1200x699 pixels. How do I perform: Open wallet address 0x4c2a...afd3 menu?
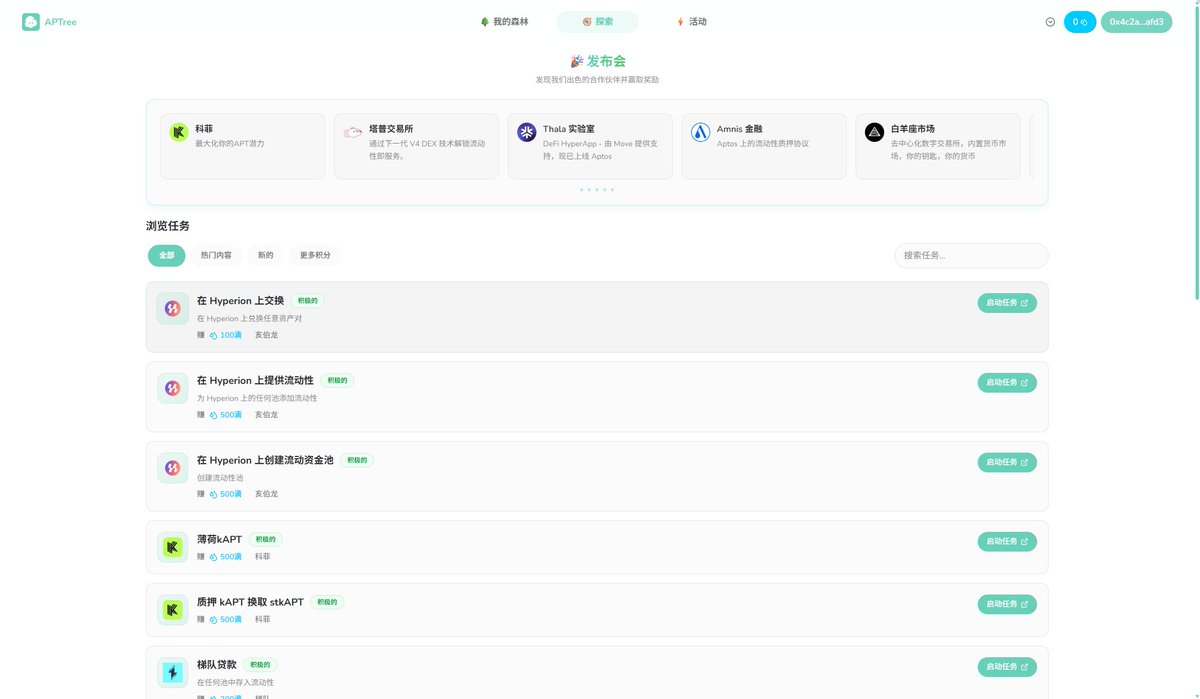pyautogui.click(x=1136, y=22)
